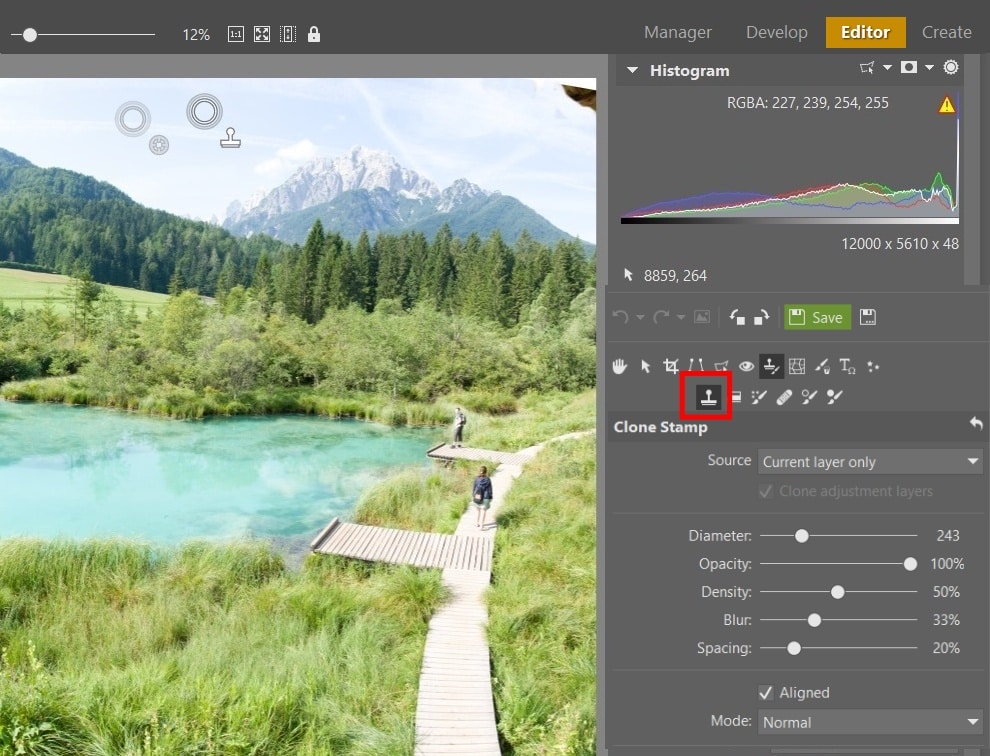The width and height of the screenshot is (990, 756).
Task: Toggle the Aligned checkbox
Action: click(x=766, y=692)
